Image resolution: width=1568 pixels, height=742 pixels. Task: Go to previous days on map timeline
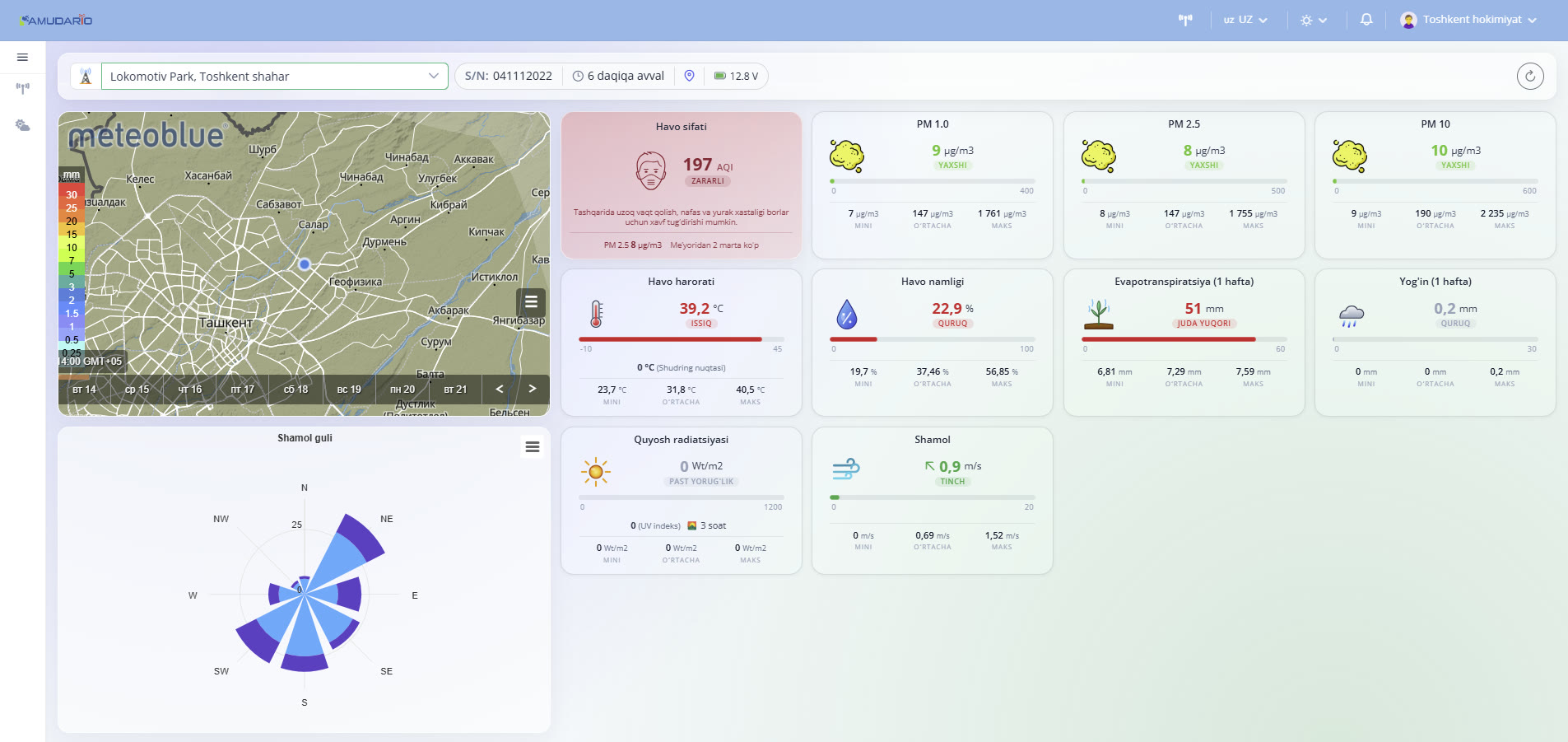tap(499, 389)
